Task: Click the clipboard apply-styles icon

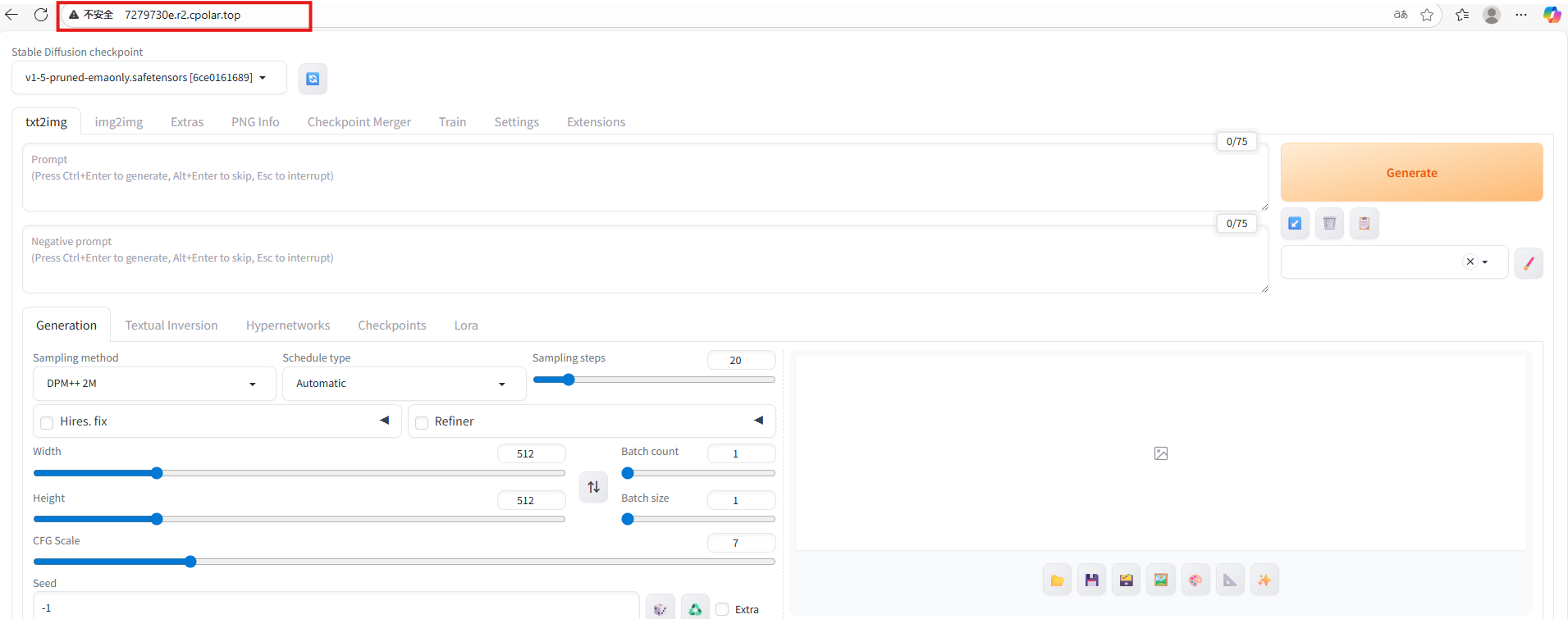Action: 1364,223
